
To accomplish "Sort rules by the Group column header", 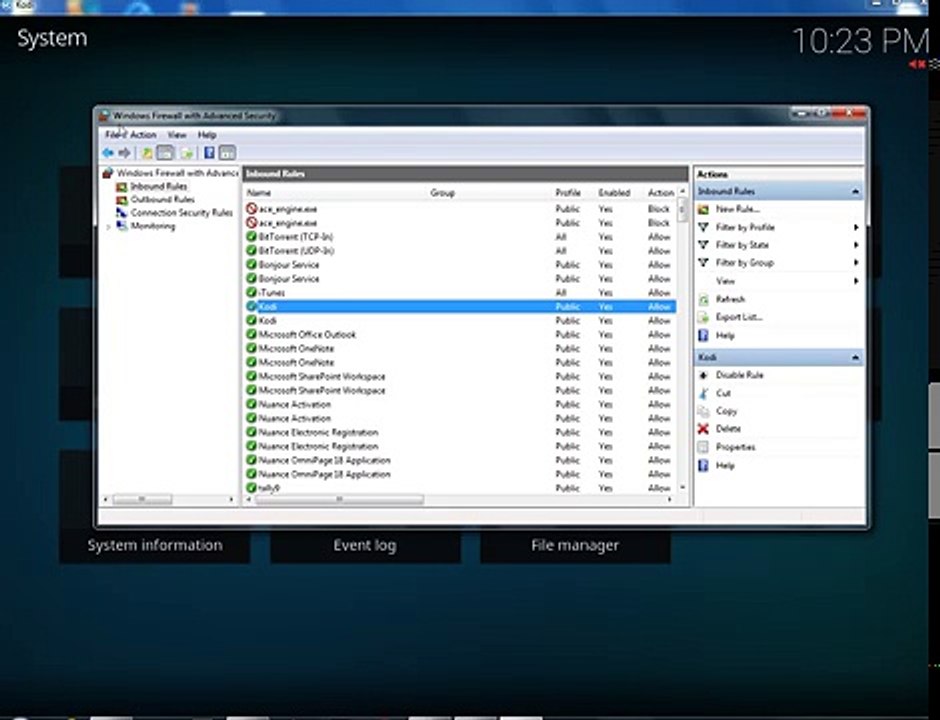I will click(442, 193).
